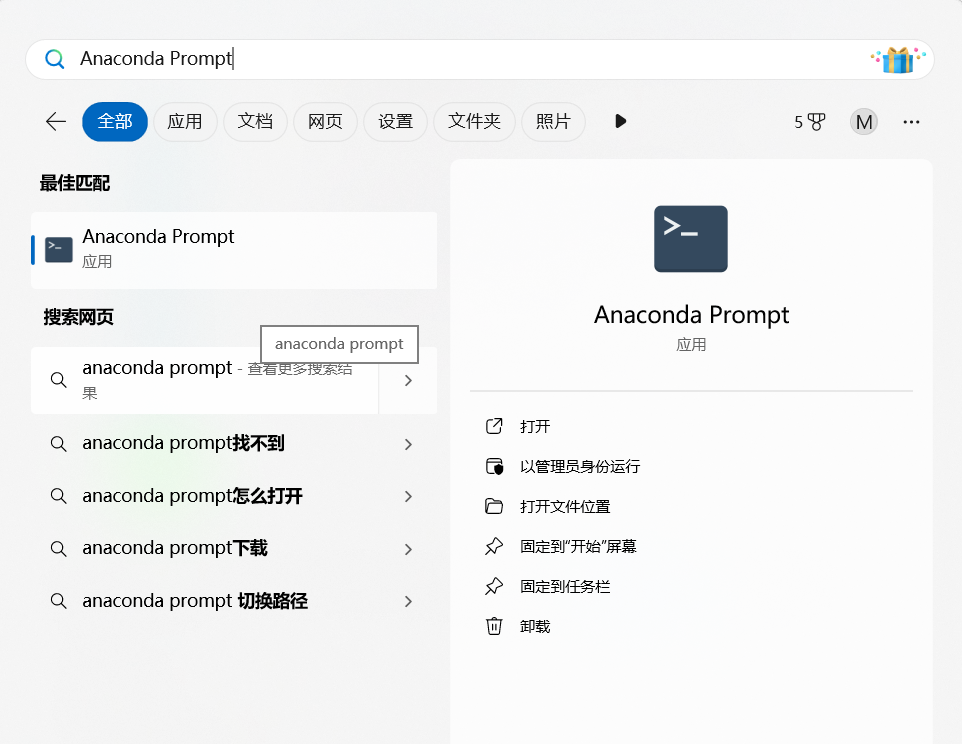Open the rewards points trophy indicator
The height and width of the screenshot is (744, 962).
[x=810, y=122]
